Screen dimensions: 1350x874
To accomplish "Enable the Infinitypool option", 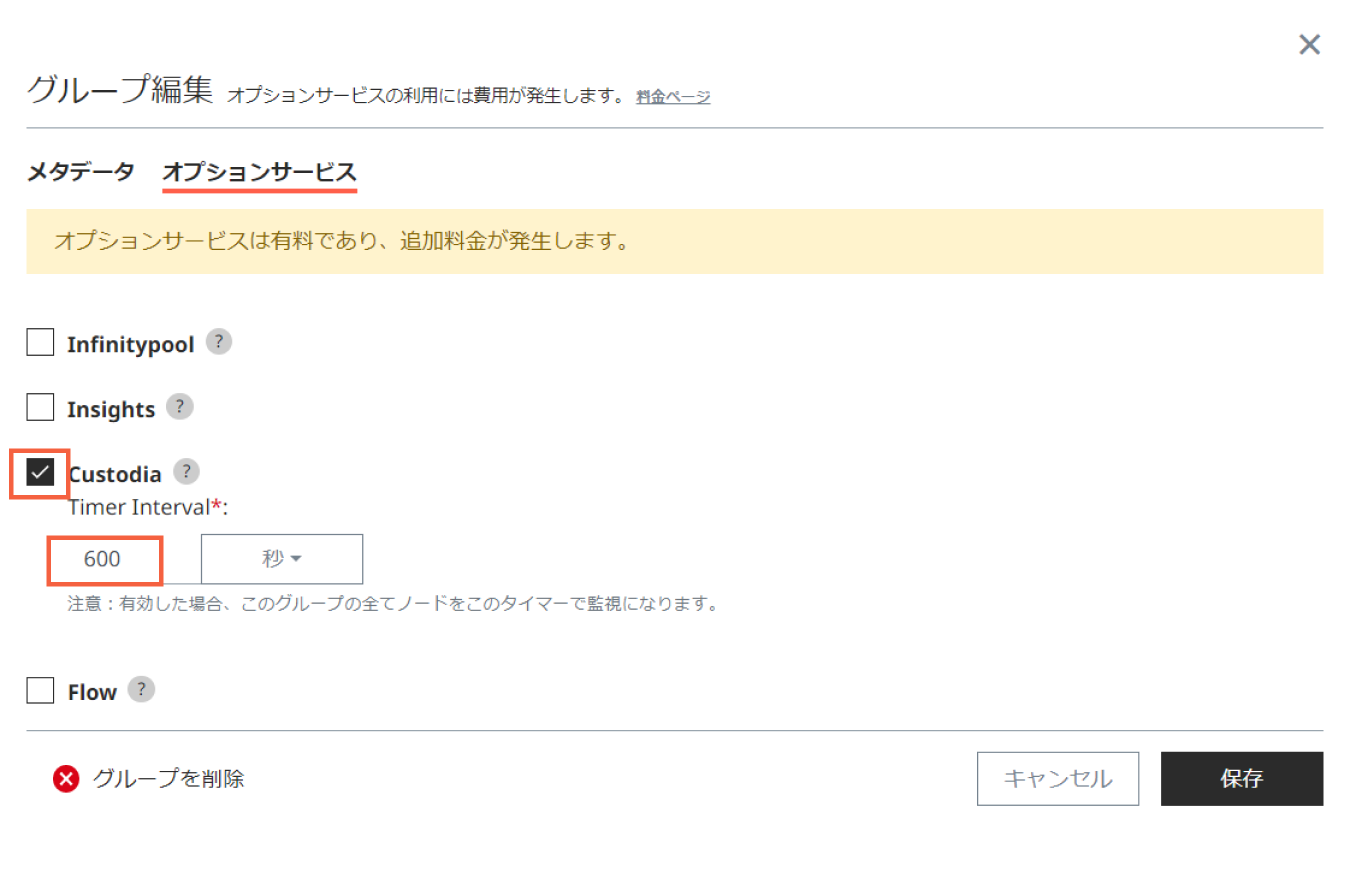I will 40,342.
